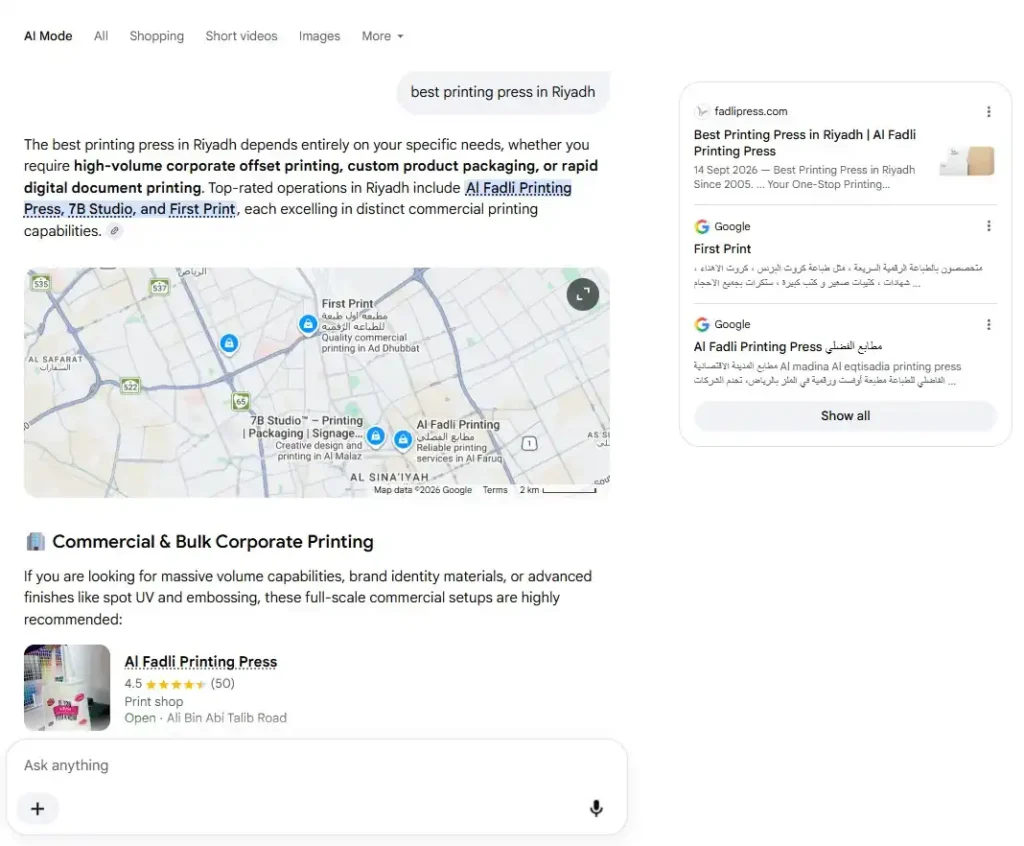The height and width of the screenshot is (846, 1024).
Task: Open the source link chip after "capabilities."
Action: [x=114, y=231]
